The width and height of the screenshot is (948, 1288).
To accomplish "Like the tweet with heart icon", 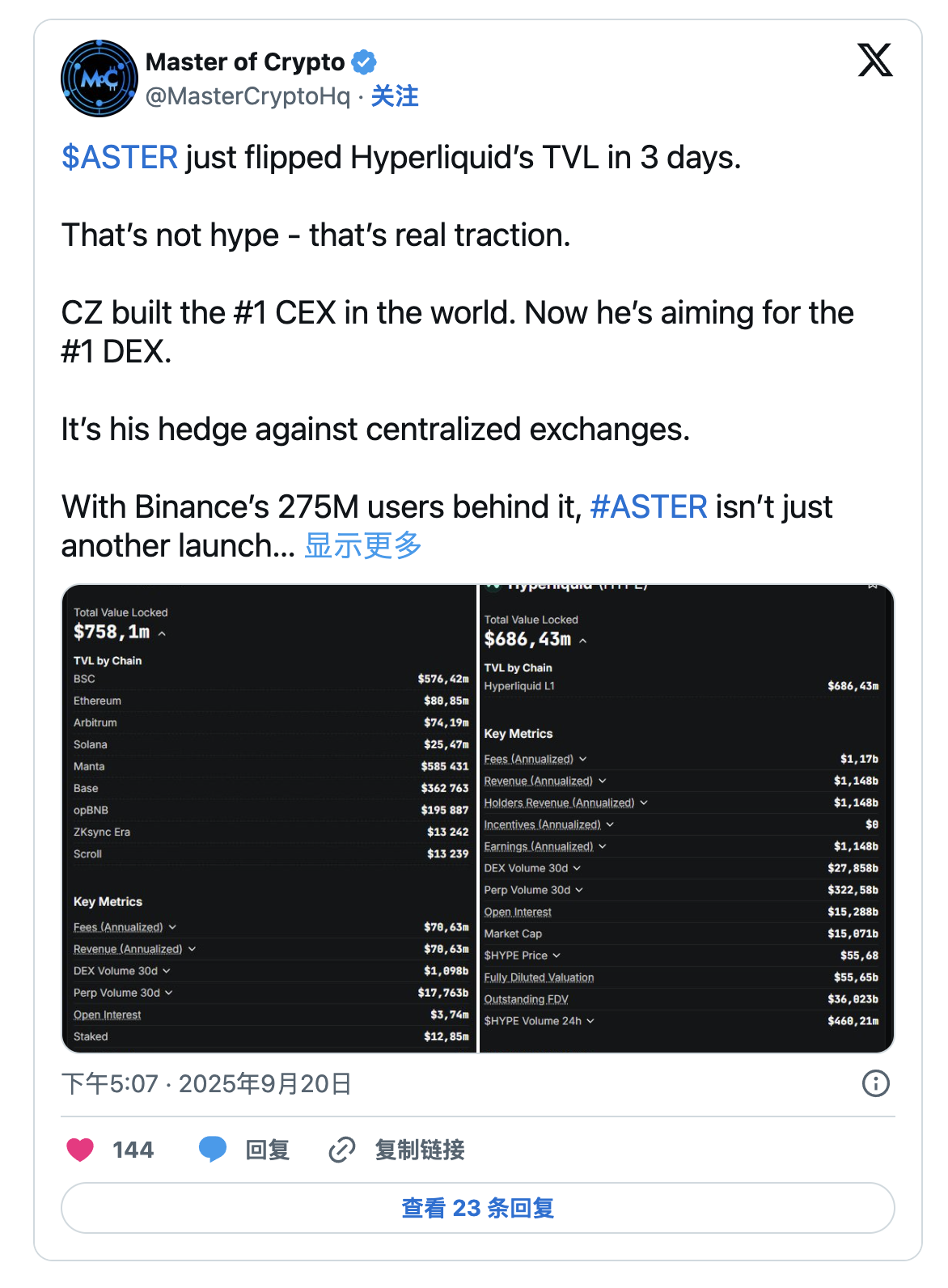I will [x=80, y=1150].
